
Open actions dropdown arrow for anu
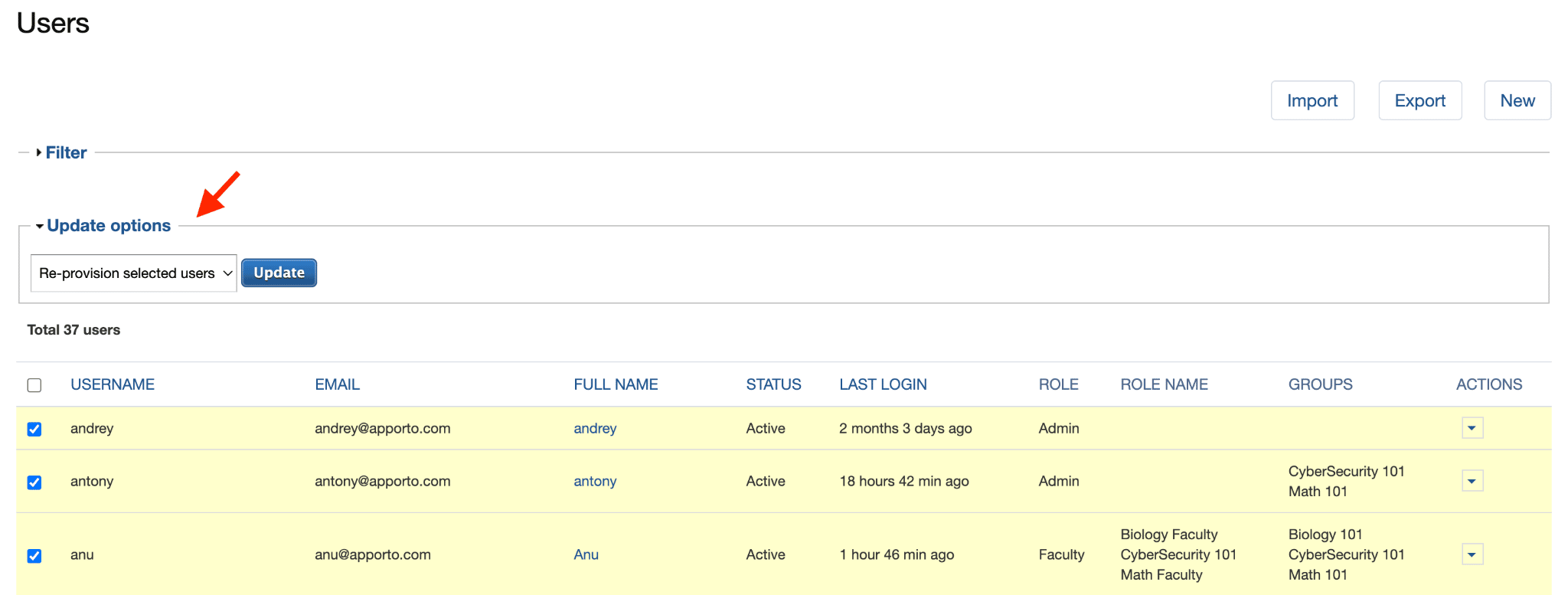click(1472, 554)
